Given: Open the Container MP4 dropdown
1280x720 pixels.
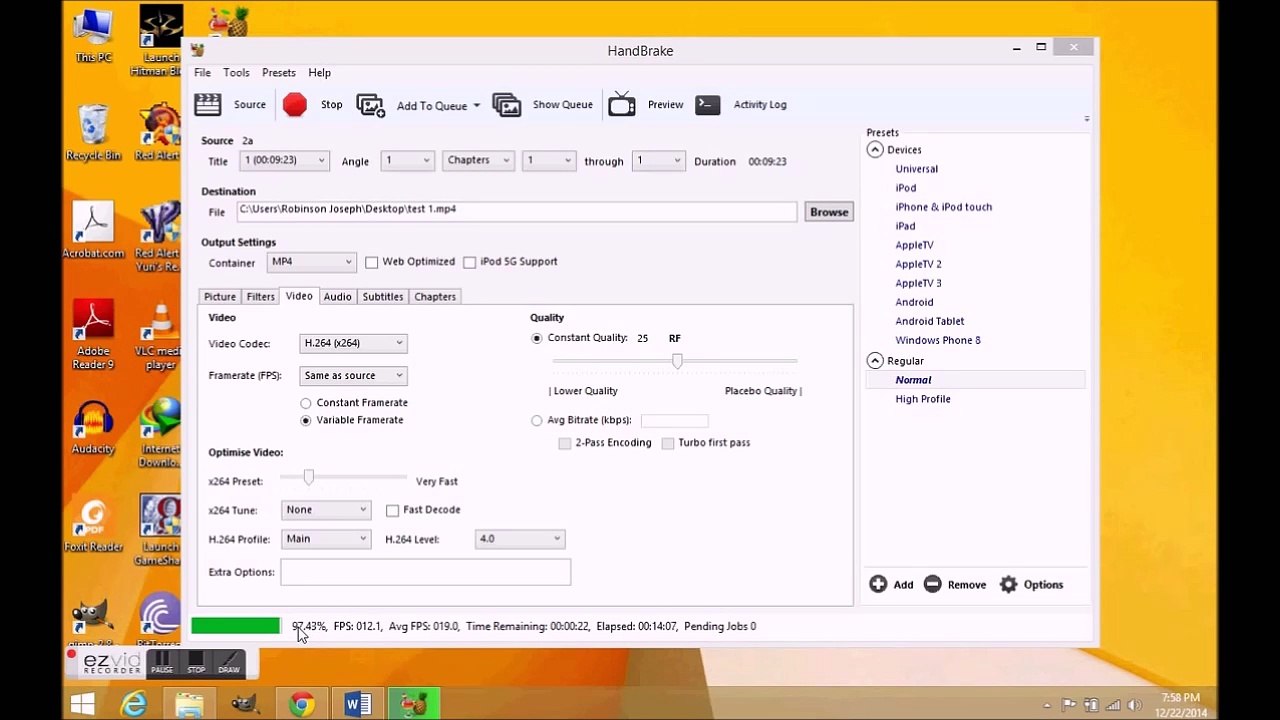Looking at the screenshot, I should pos(312,262).
